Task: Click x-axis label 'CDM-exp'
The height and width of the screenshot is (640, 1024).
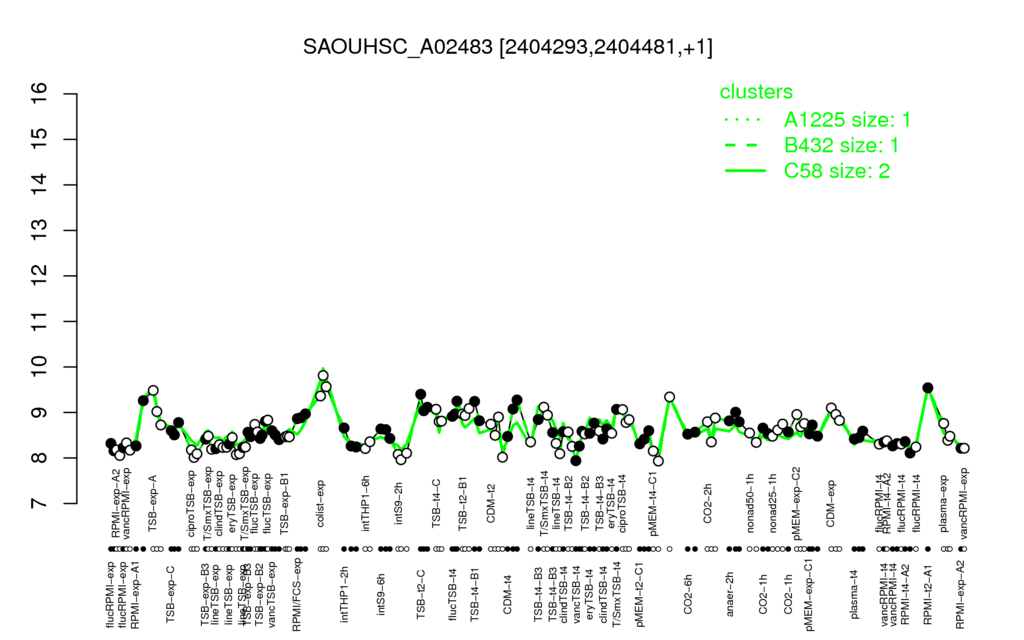Action: (831, 503)
